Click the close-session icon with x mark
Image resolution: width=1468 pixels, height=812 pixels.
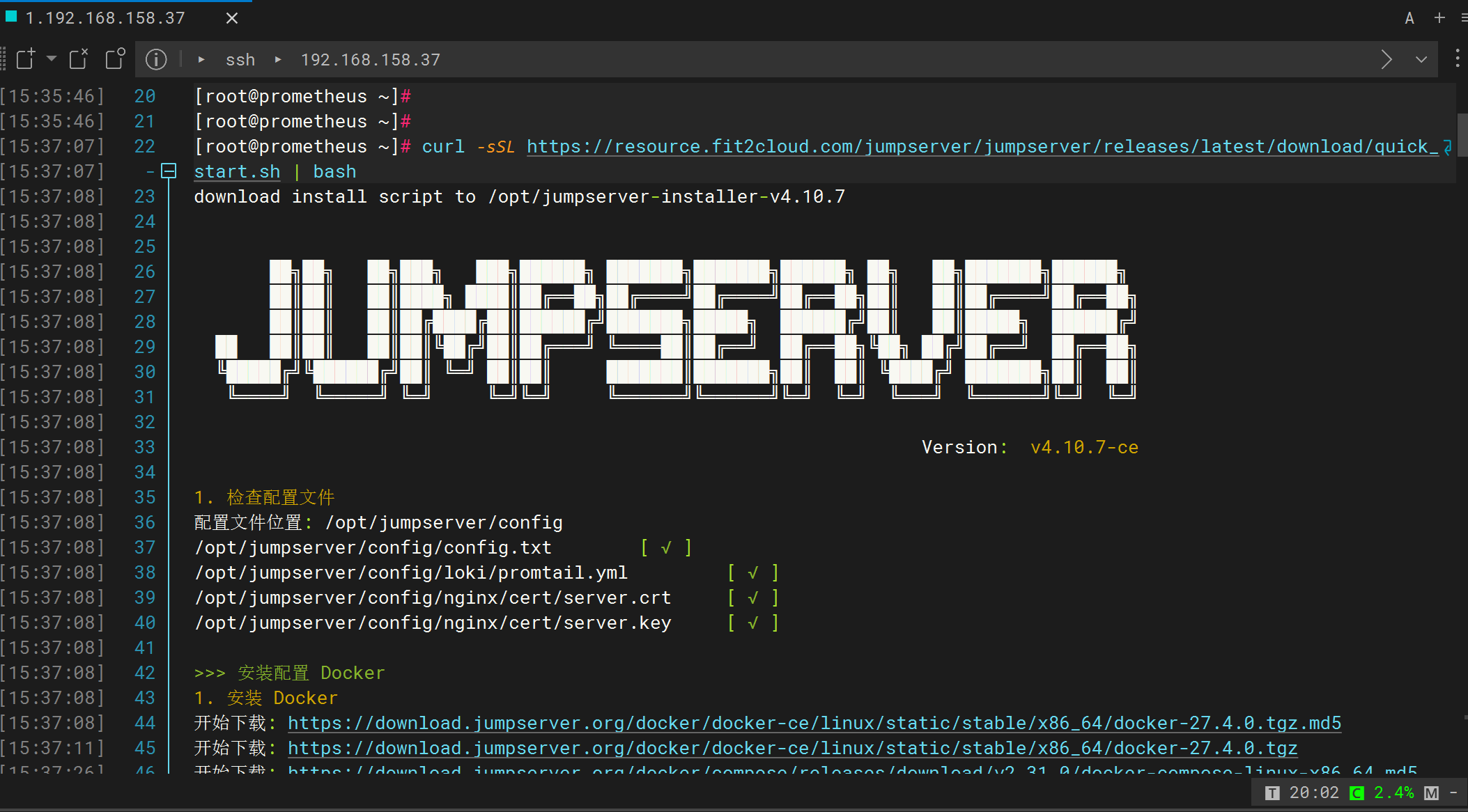pos(79,59)
